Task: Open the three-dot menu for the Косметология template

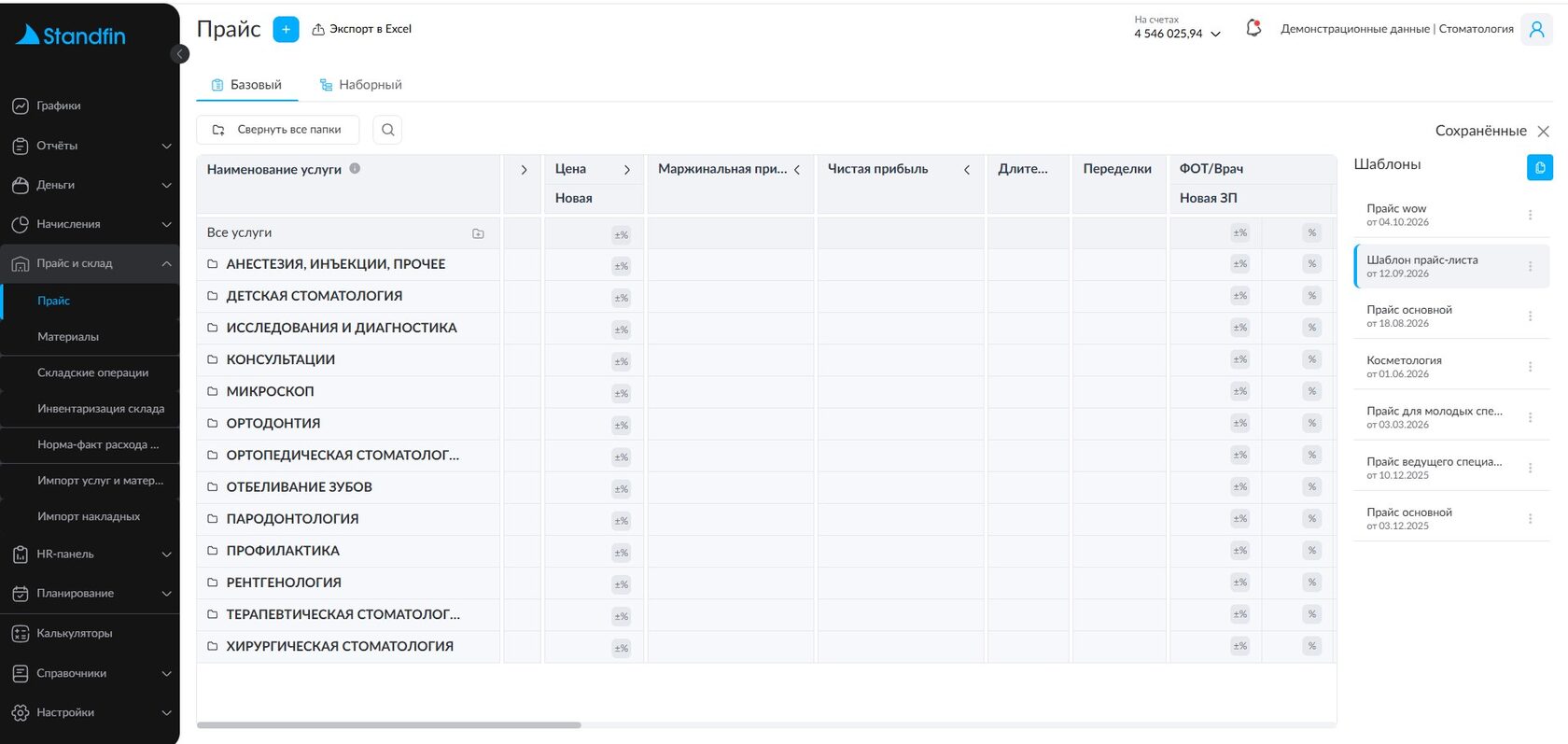Action: tap(1530, 367)
